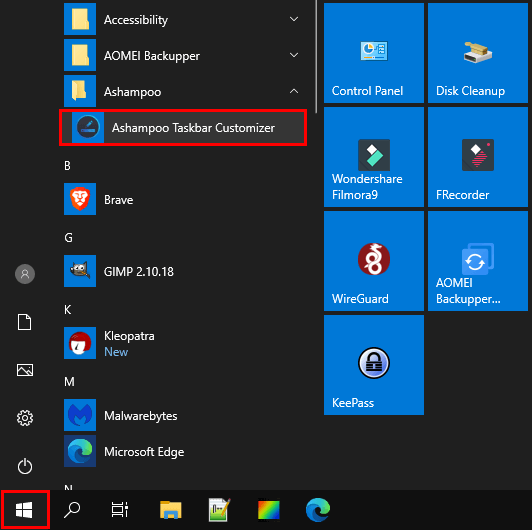Open the FRecorder tile
The height and width of the screenshot is (530, 532).
(x=478, y=157)
